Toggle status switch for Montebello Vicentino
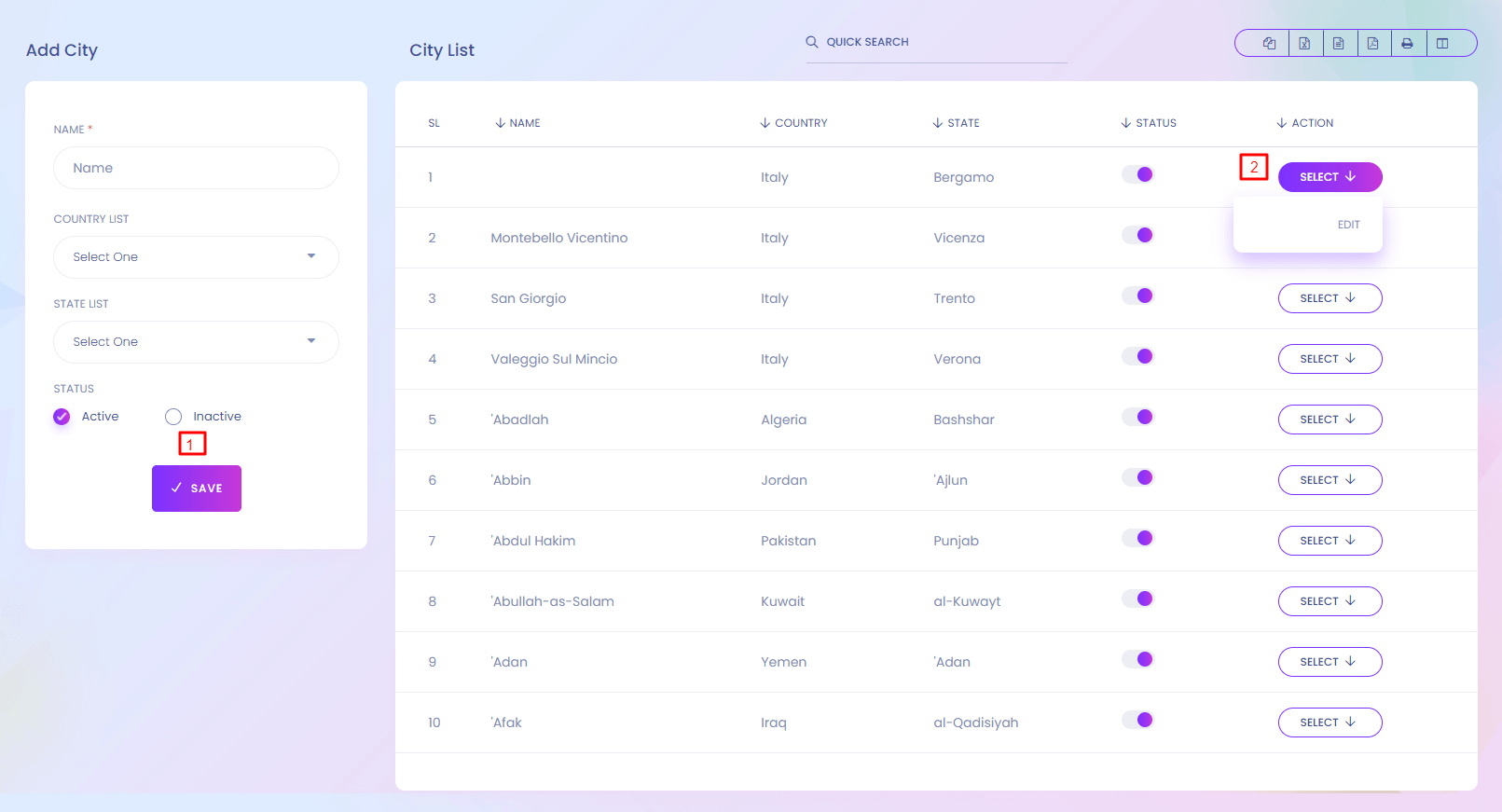This screenshot has height=812, width=1502. pos(1138,235)
